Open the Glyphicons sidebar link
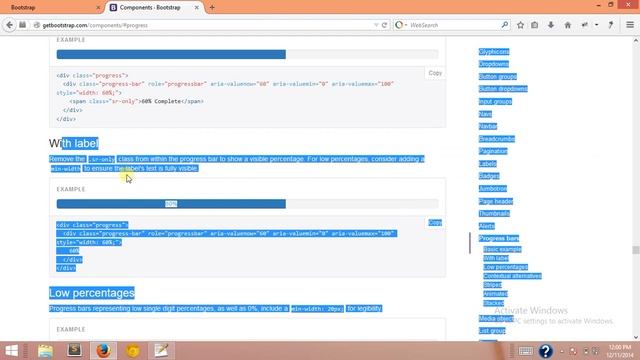 point(494,51)
